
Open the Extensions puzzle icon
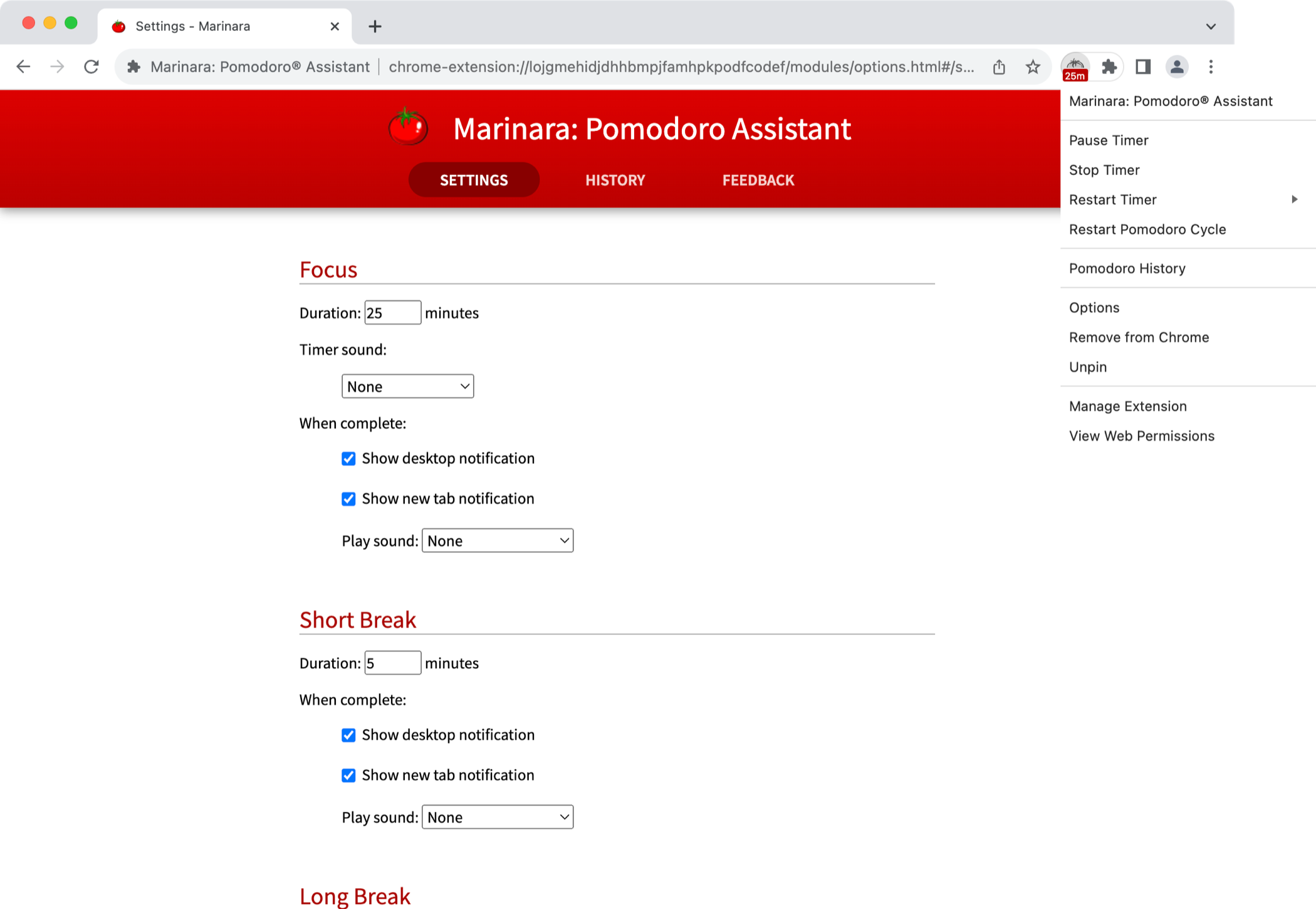tap(1109, 66)
